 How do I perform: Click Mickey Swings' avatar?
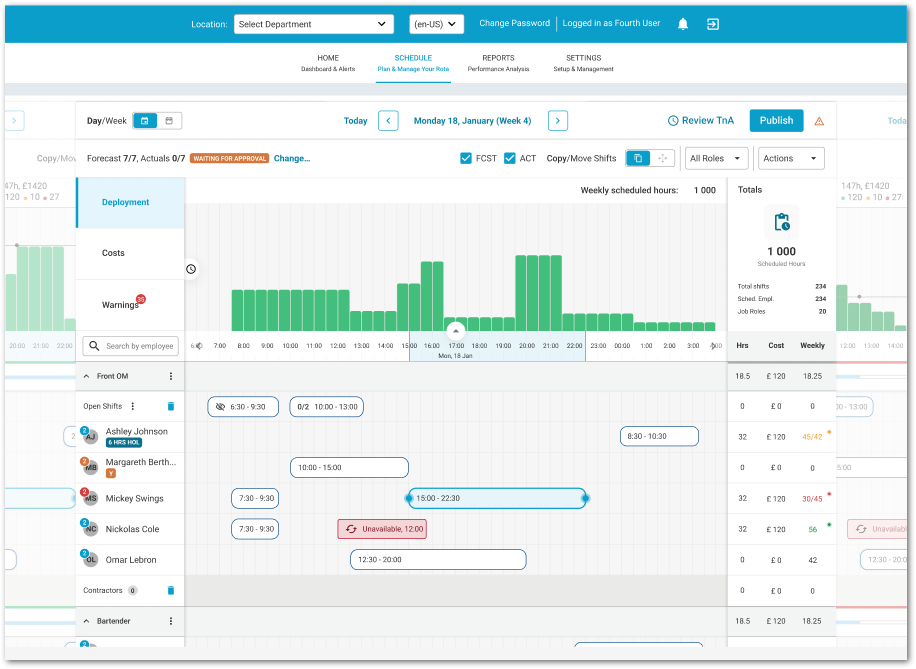[90, 498]
